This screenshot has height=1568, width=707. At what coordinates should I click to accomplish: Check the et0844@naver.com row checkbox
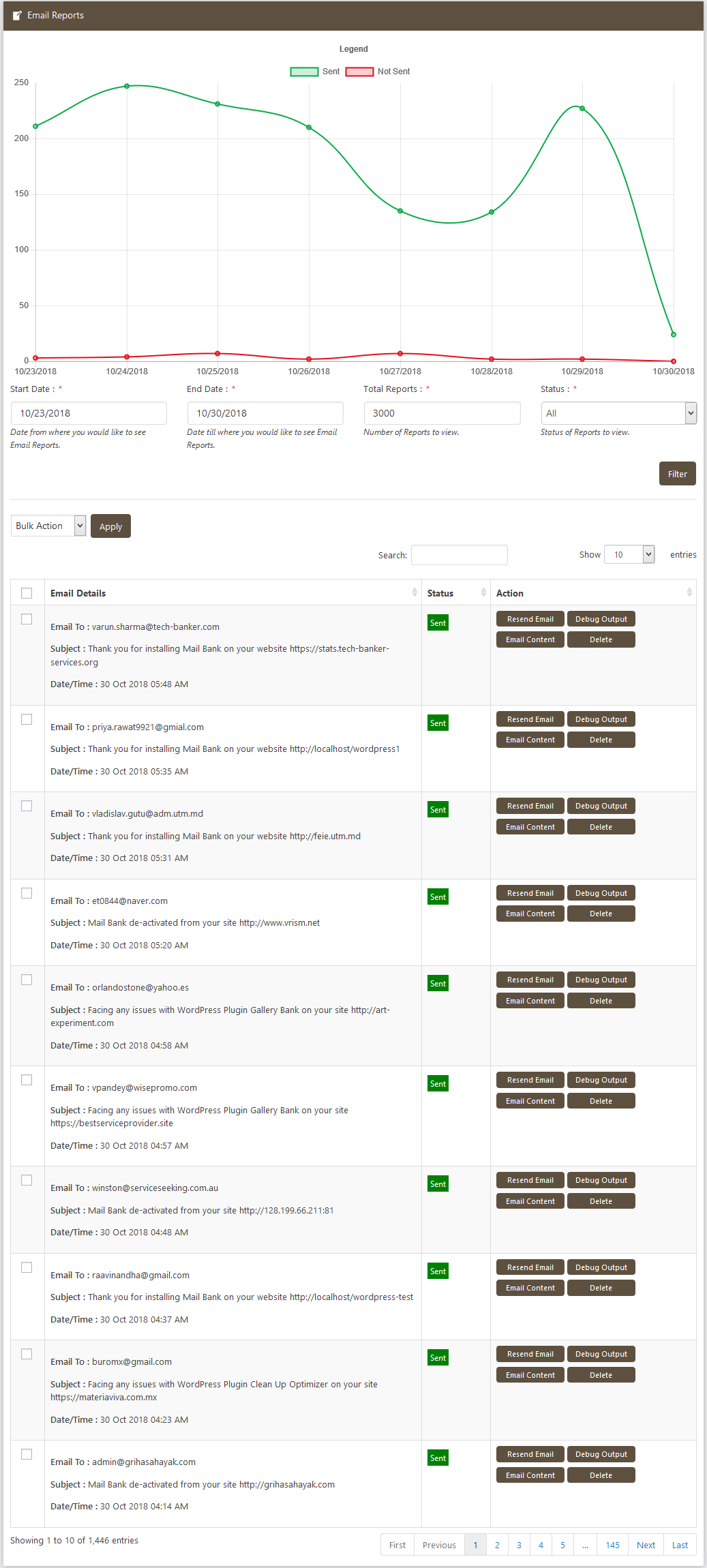click(x=27, y=893)
